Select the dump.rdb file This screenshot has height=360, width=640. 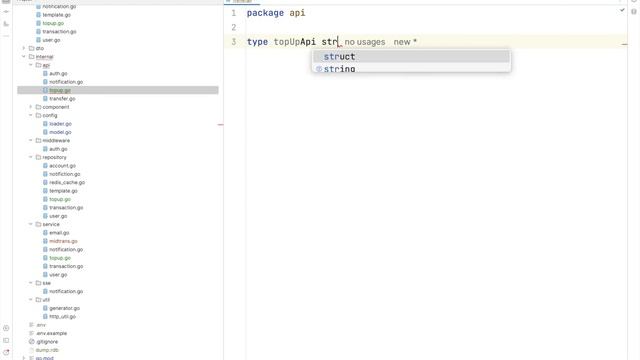click(x=47, y=350)
